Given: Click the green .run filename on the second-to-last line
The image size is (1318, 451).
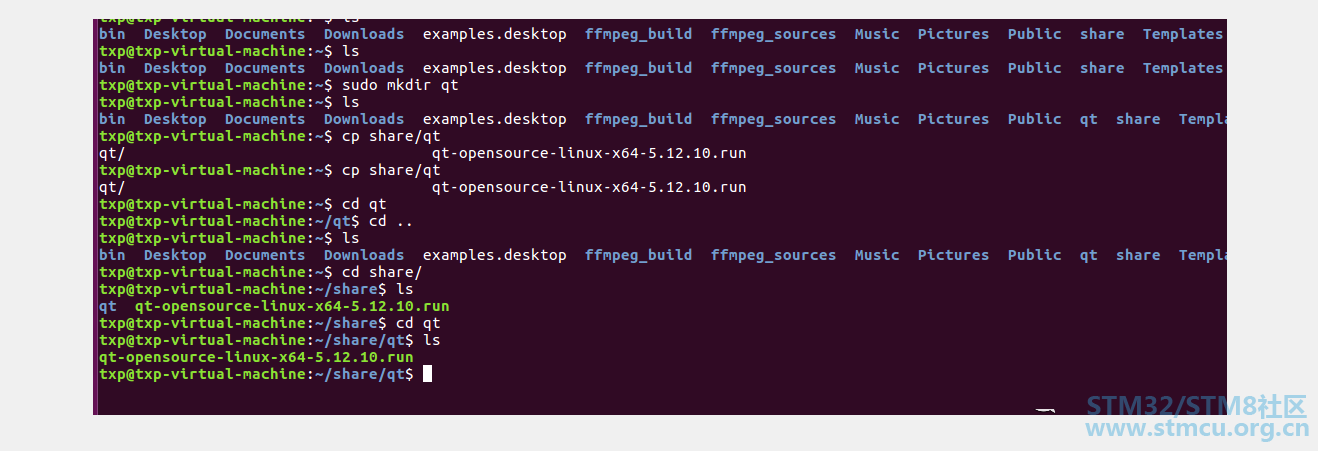Looking at the screenshot, I should coord(256,357).
